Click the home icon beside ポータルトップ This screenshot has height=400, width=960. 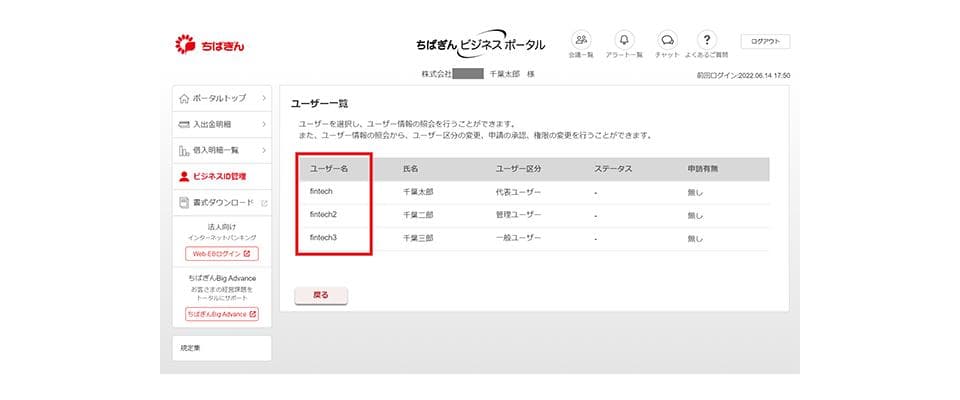click(x=183, y=98)
